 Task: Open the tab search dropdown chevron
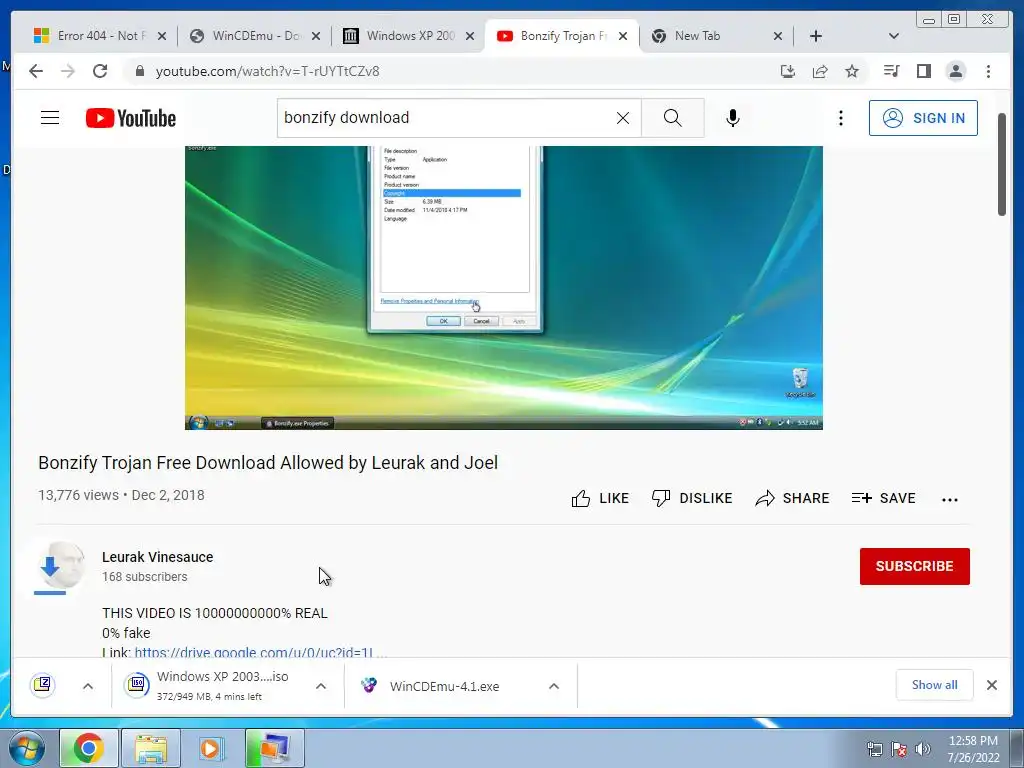coord(894,36)
